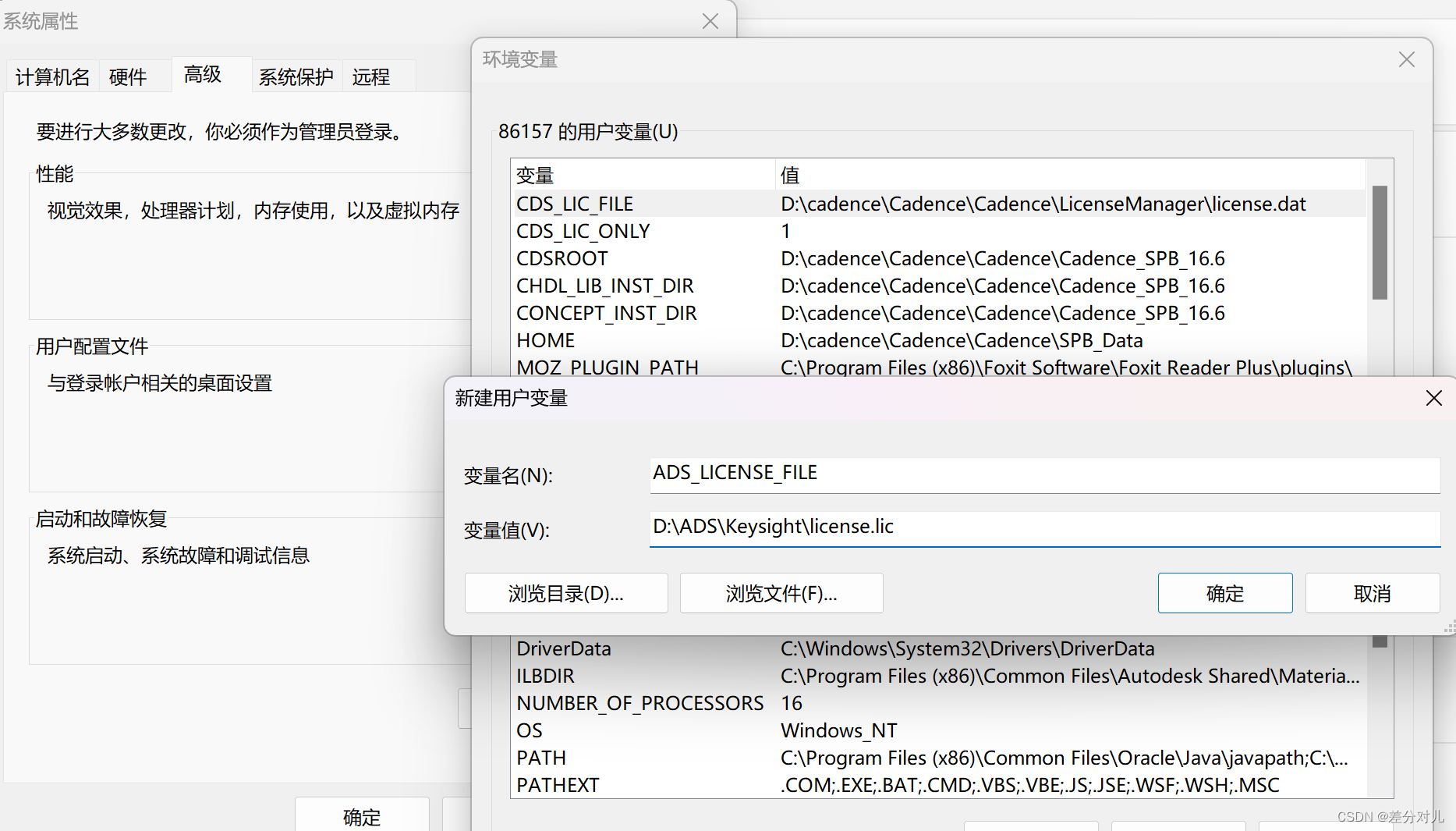Select the HOME variable row
Viewport: 1456px width, 831px height.
940,340
